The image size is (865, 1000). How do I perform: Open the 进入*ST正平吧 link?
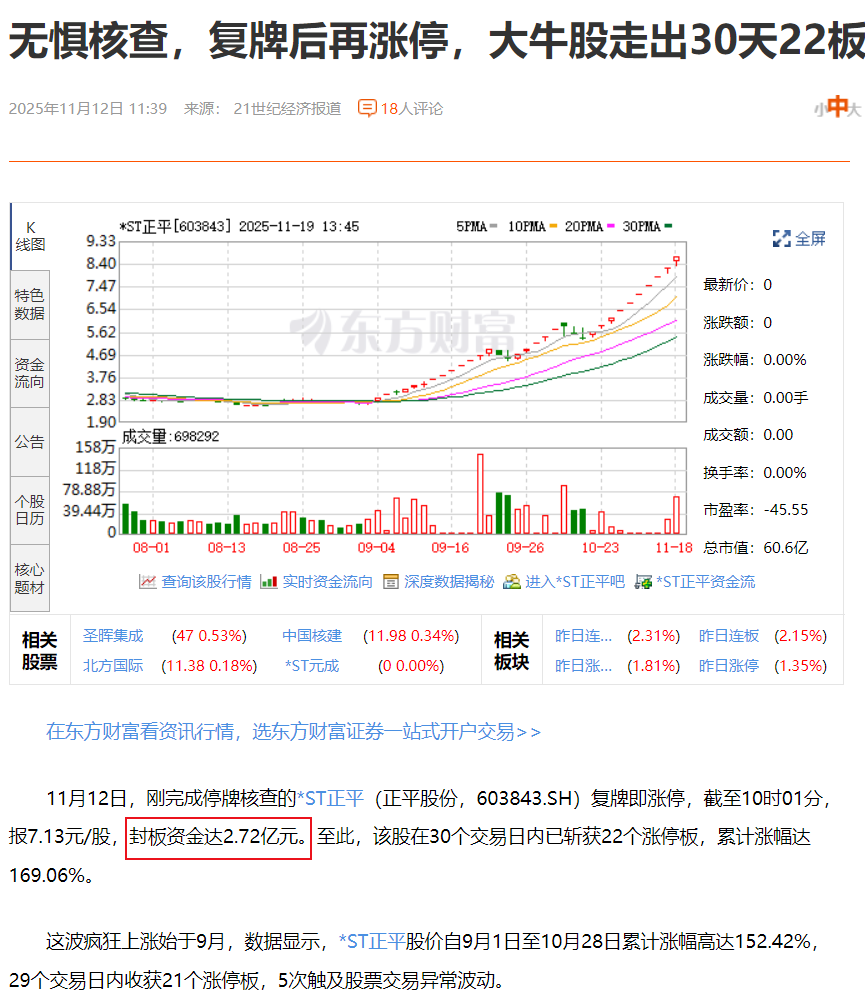coord(575,582)
